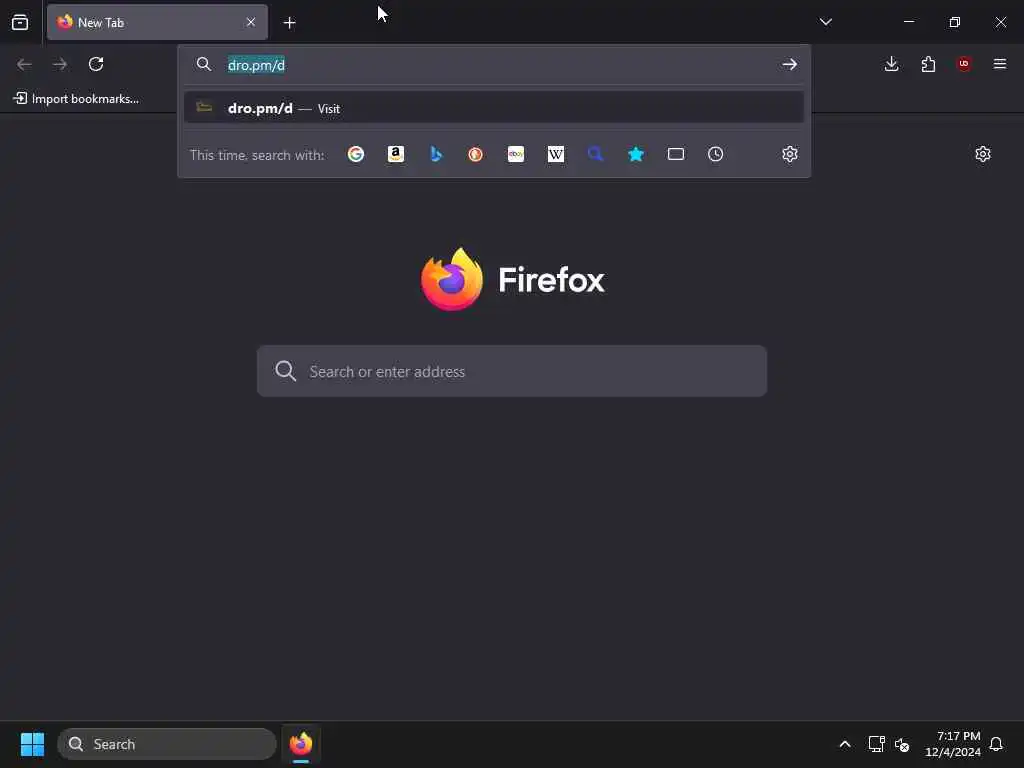Search this time with DuckDuckGo
1024x768 pixels.
tap(475, 154)
